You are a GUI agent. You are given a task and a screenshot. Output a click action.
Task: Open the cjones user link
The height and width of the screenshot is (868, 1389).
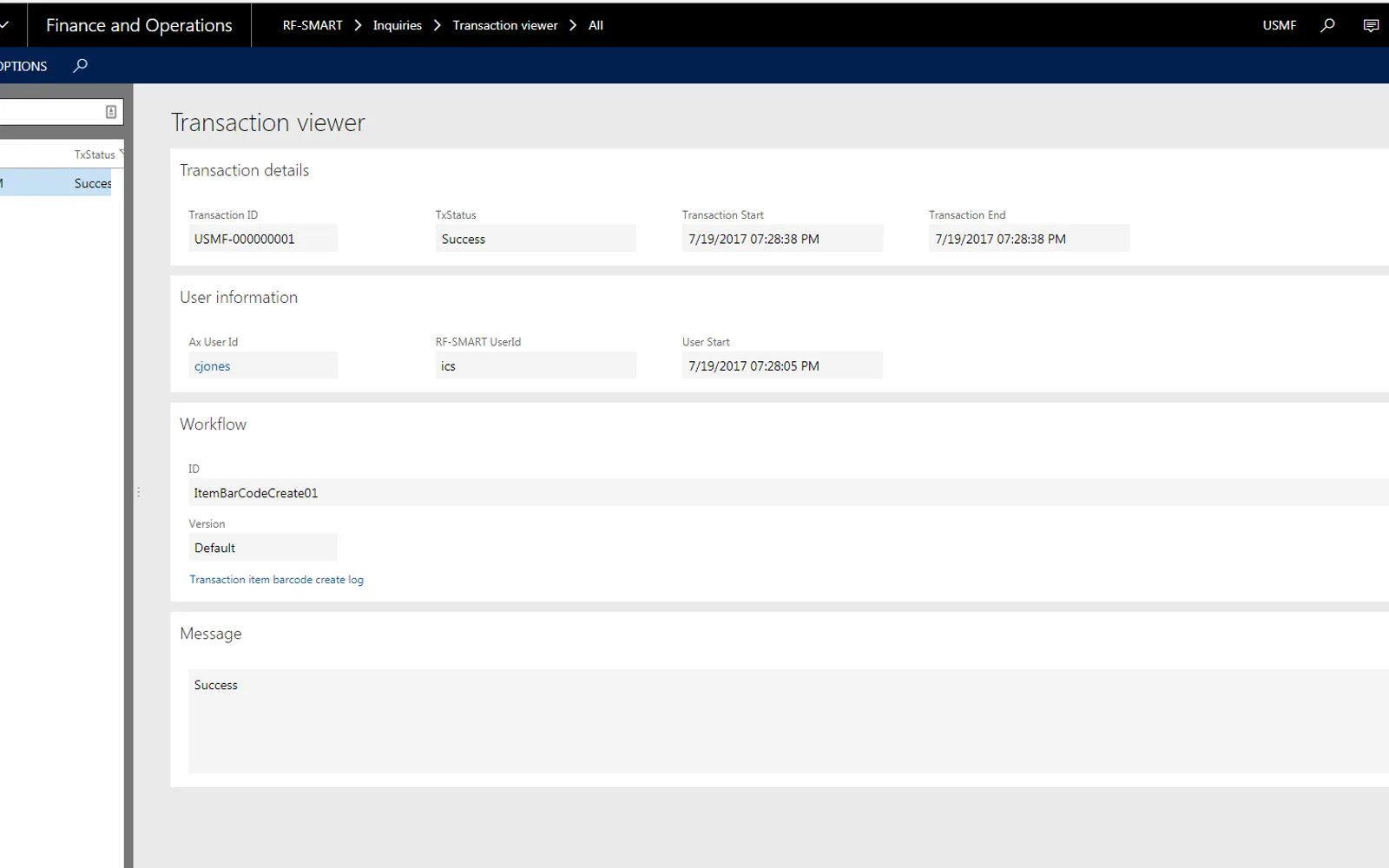click(x=213, y=366)
